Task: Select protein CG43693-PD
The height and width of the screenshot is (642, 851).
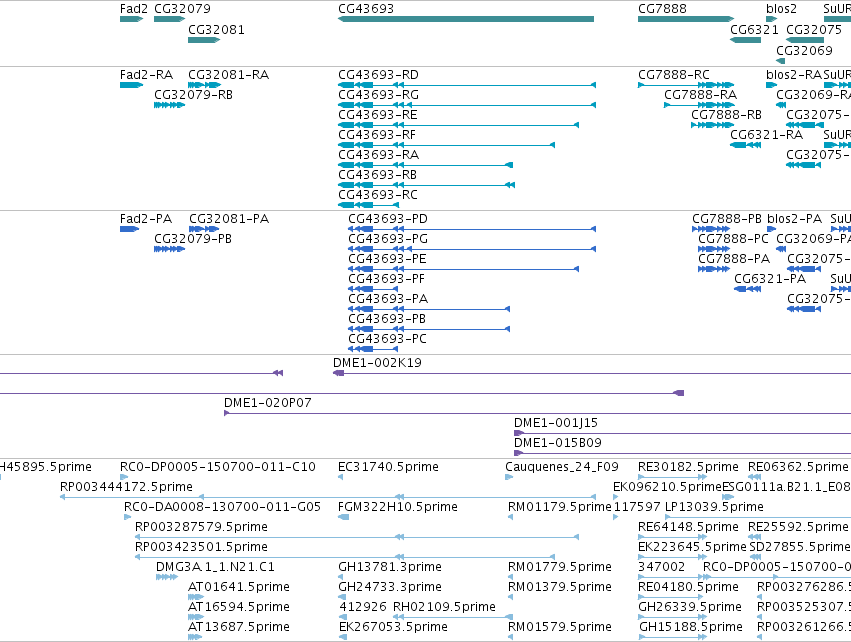Action: tap(472, 229)
